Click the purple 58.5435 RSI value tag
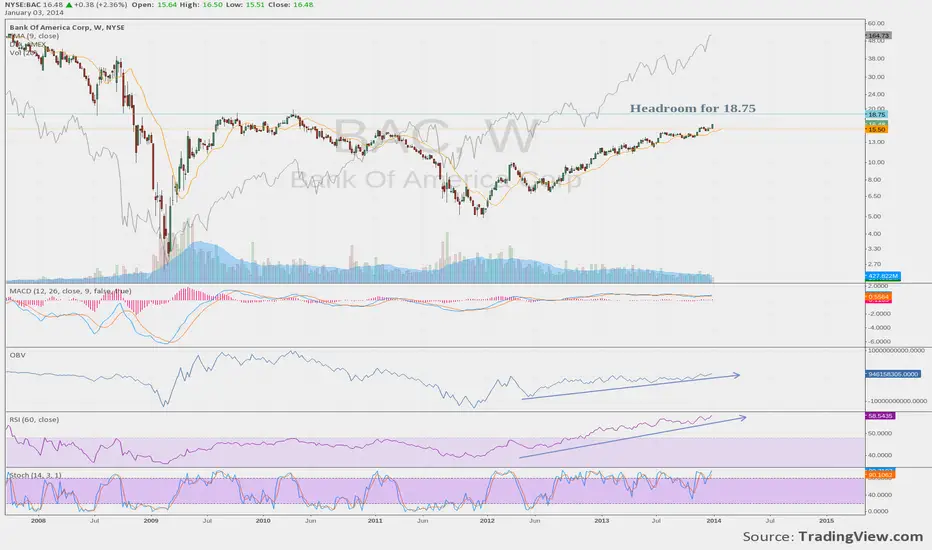Viewport: 932px width, 550px height. pyautogui.click(x=880, y=416)
